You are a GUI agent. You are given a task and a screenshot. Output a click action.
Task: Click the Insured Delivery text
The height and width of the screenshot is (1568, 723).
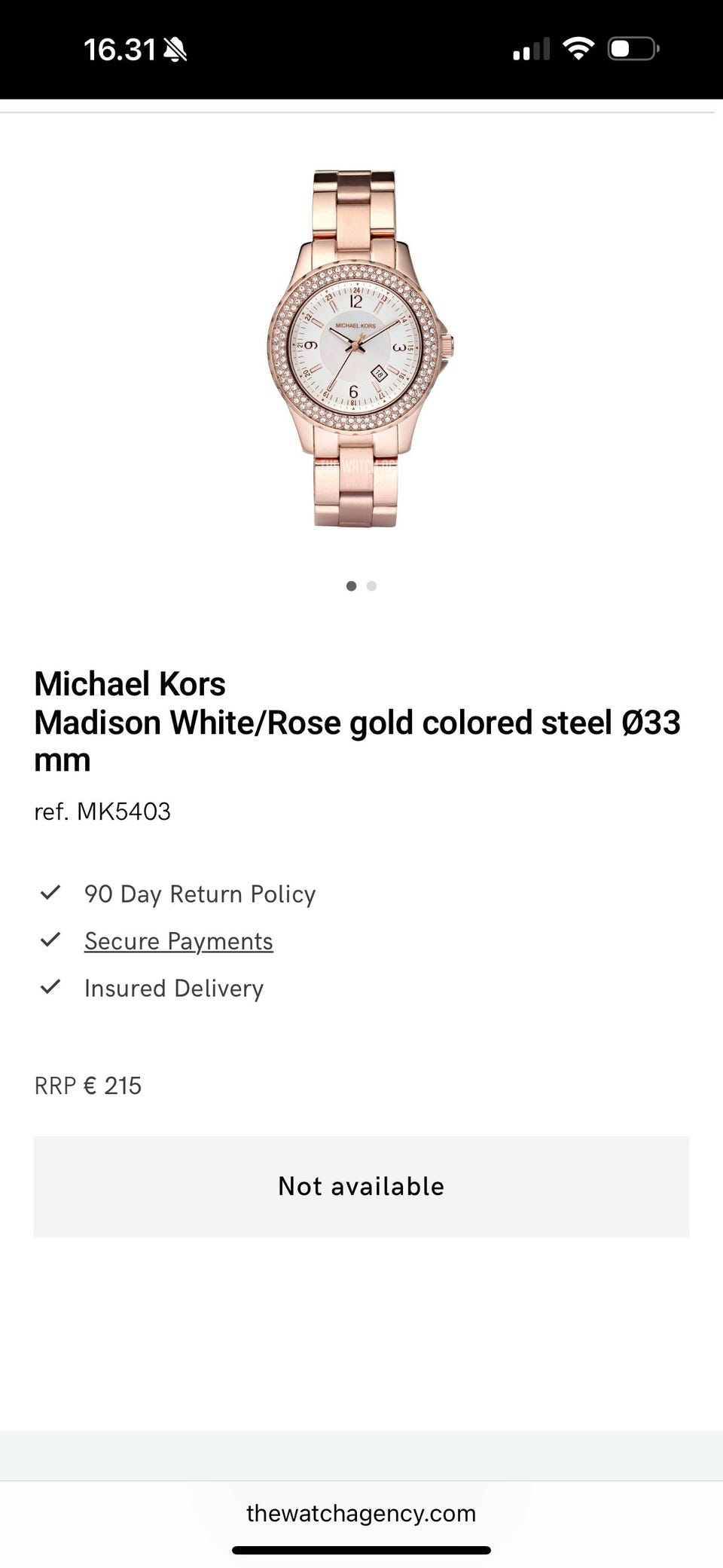174,989
